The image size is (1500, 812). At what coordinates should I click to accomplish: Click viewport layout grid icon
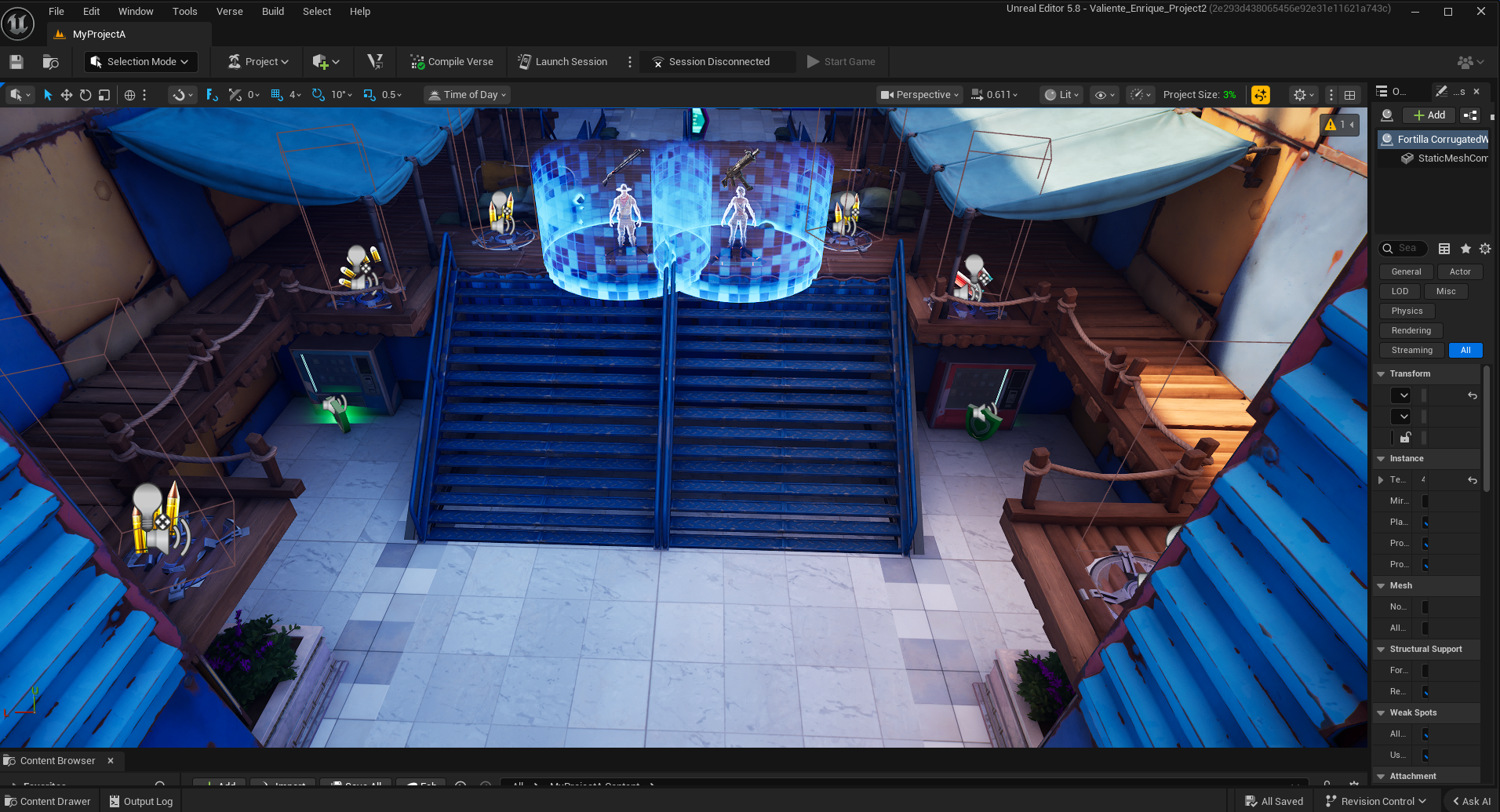tap(1349, 95)
